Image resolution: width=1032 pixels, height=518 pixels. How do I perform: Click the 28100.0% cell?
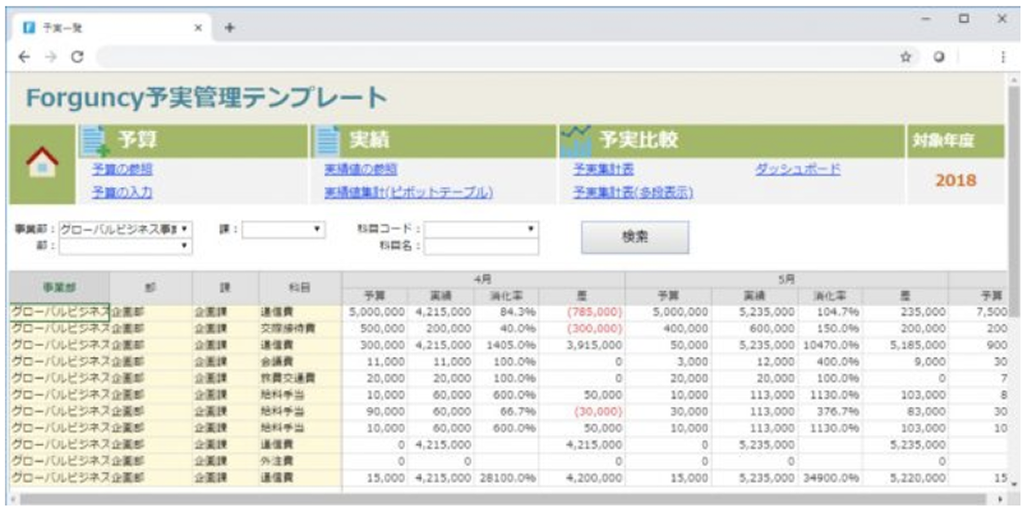(x=506, y=478)
